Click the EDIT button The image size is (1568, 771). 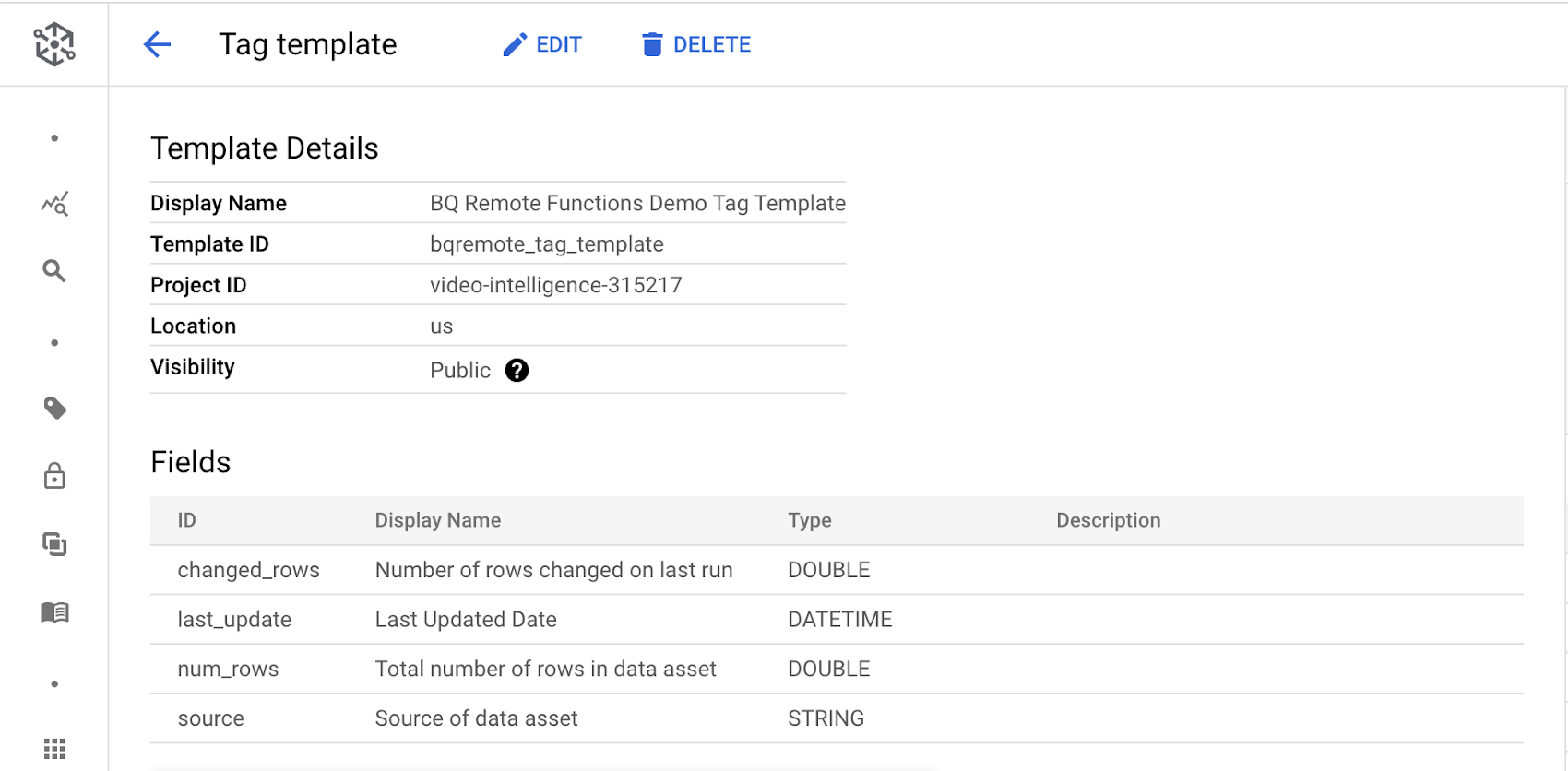point(542,44)
